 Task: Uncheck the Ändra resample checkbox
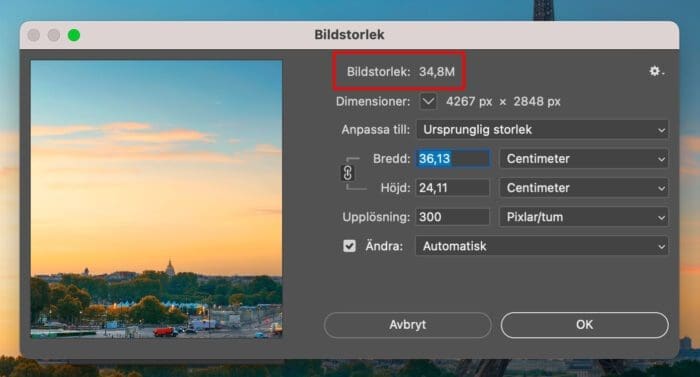[x=350, y=246]
